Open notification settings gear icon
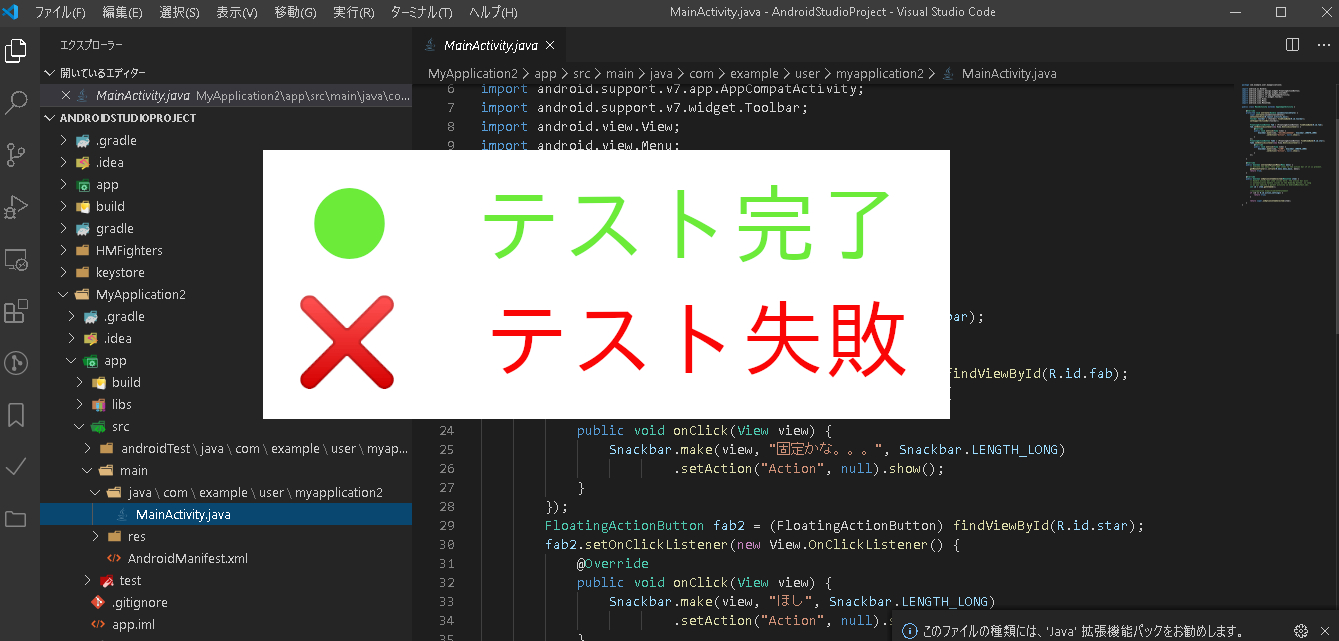Image resolution: width=1339 pixels, height=641 pixels. click(1301, 631)
